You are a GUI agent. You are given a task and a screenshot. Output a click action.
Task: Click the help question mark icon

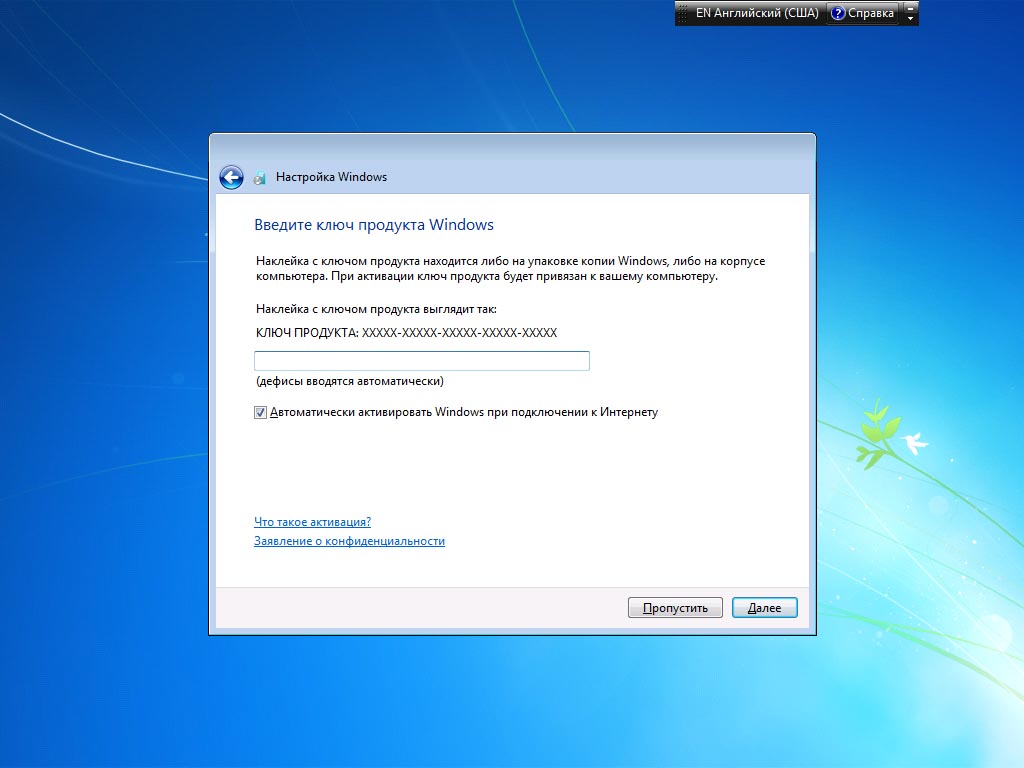[837, 13]
